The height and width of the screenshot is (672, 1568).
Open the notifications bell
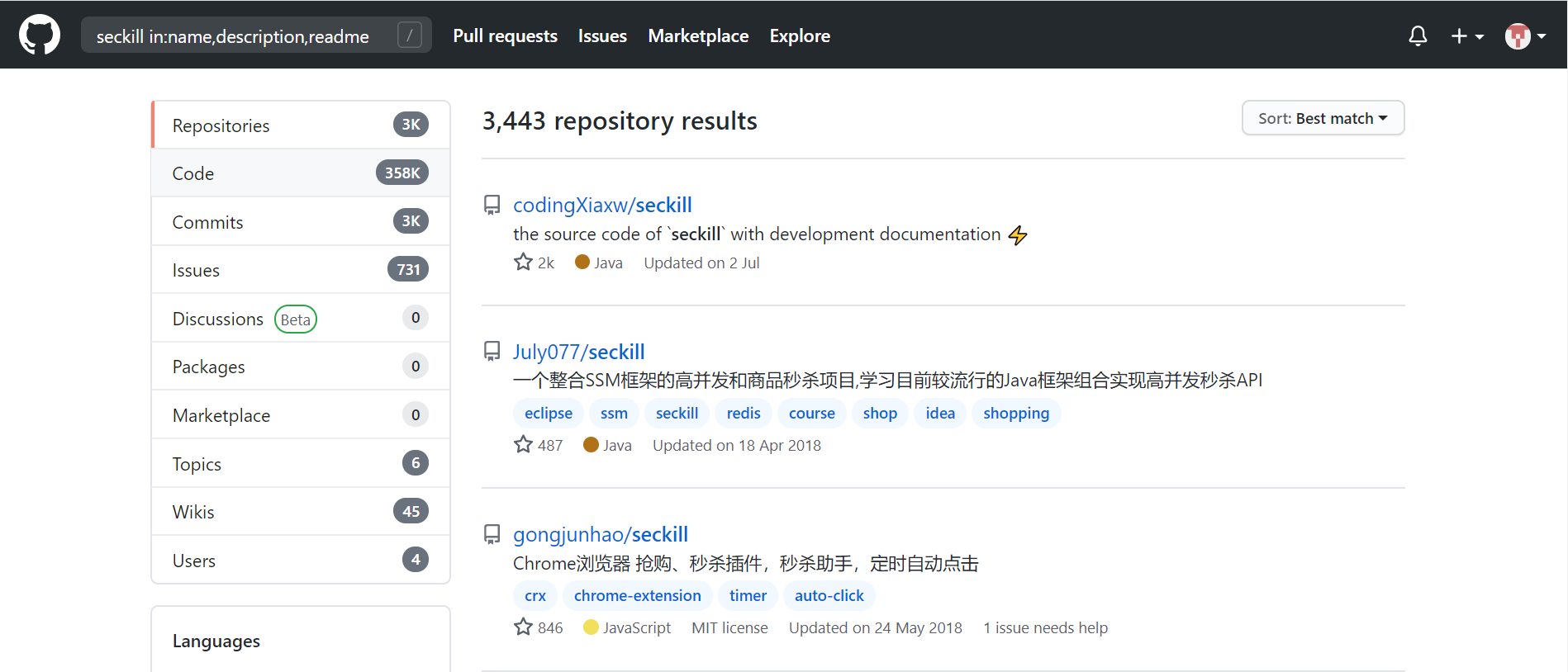(x=1418, y=35)
